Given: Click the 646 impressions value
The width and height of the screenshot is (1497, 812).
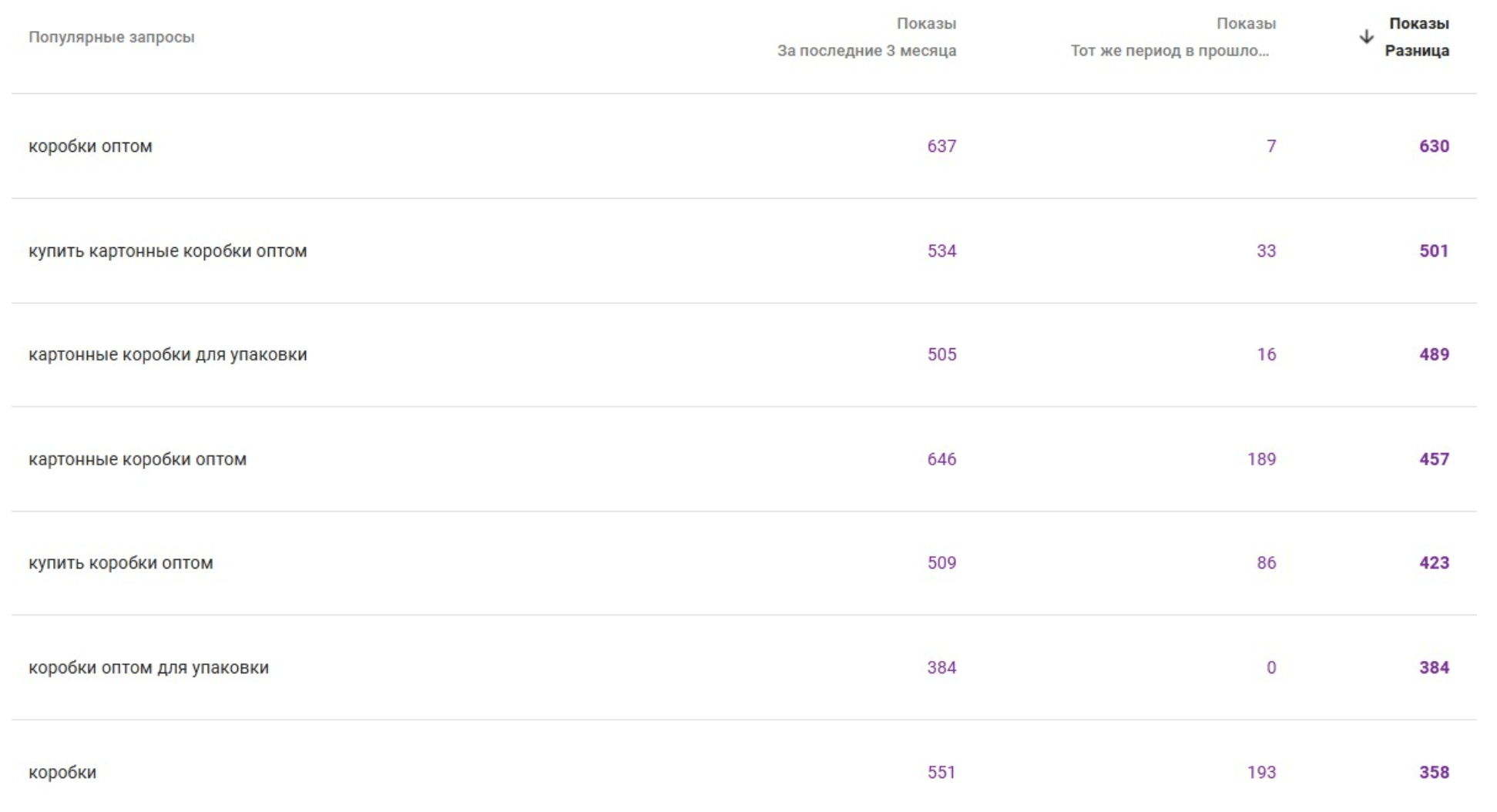Looking at the screenshot, I should (941, 459).
